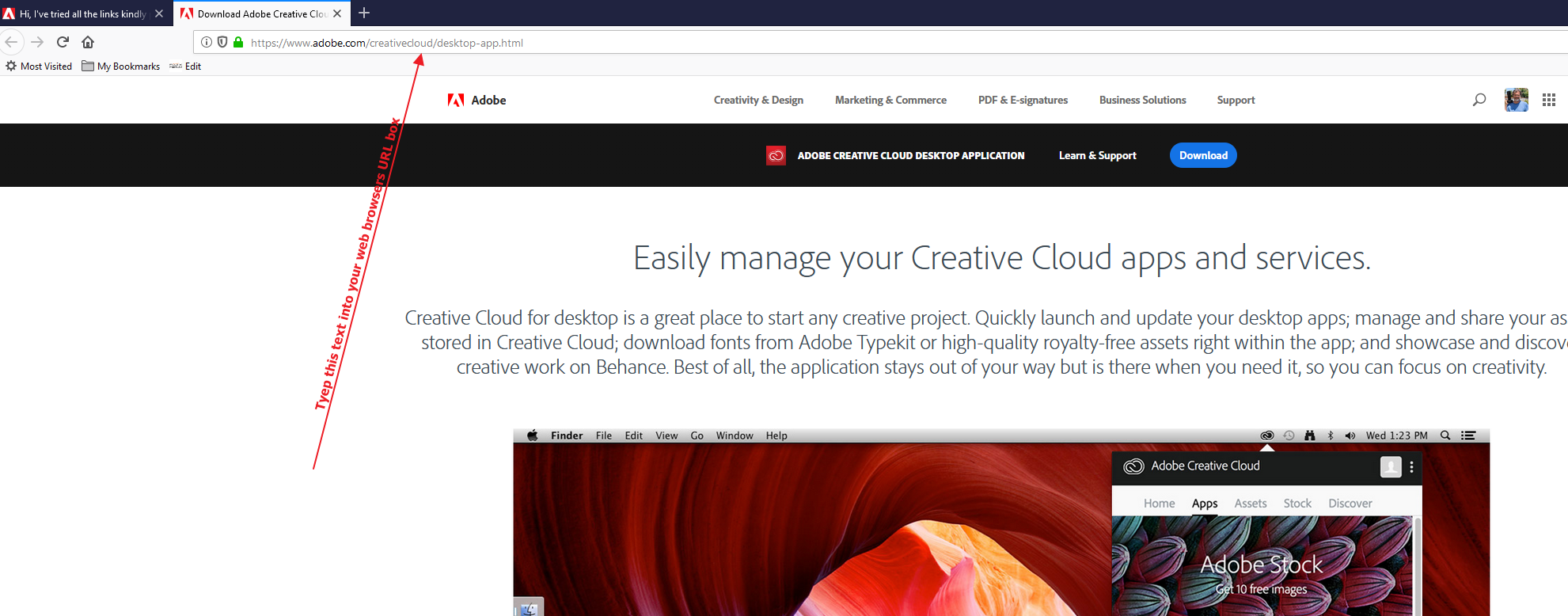Reload the current page
Screen dimensions: 1568x616
[63, 42]
